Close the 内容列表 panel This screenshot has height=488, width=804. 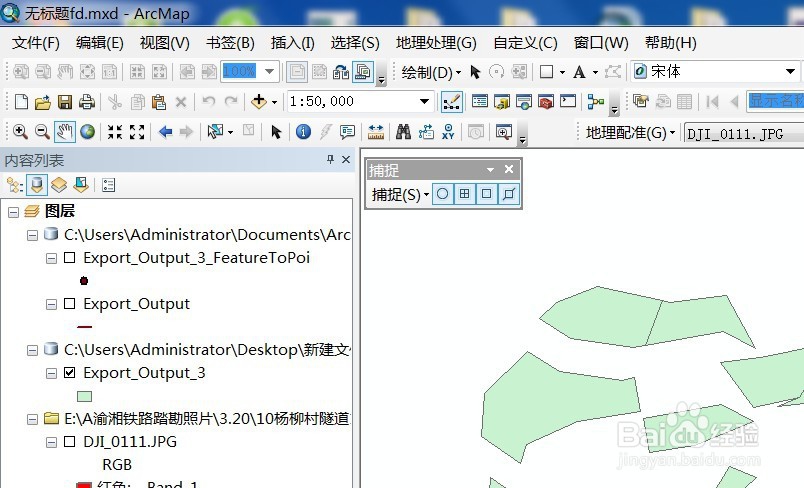point(346,159)
